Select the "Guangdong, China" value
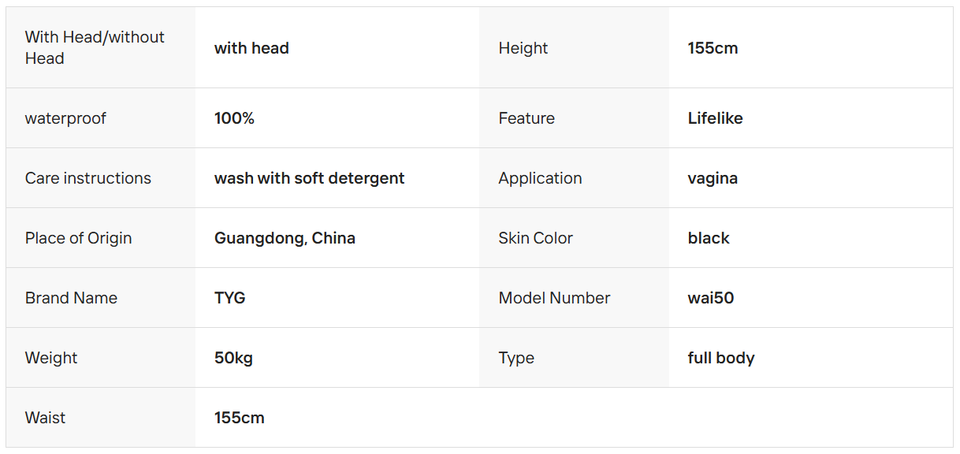Viewport: 960px width, 454px height. (284, 238)
